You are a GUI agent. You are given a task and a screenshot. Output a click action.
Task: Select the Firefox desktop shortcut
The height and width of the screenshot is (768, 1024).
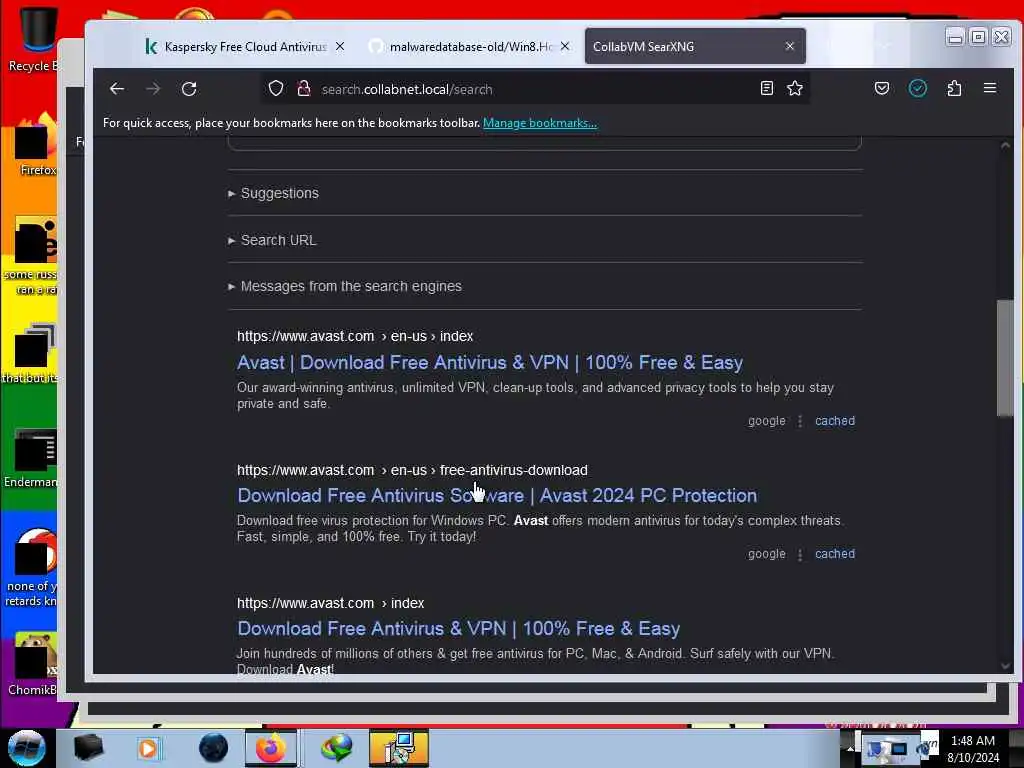click(x=35, y=145)
